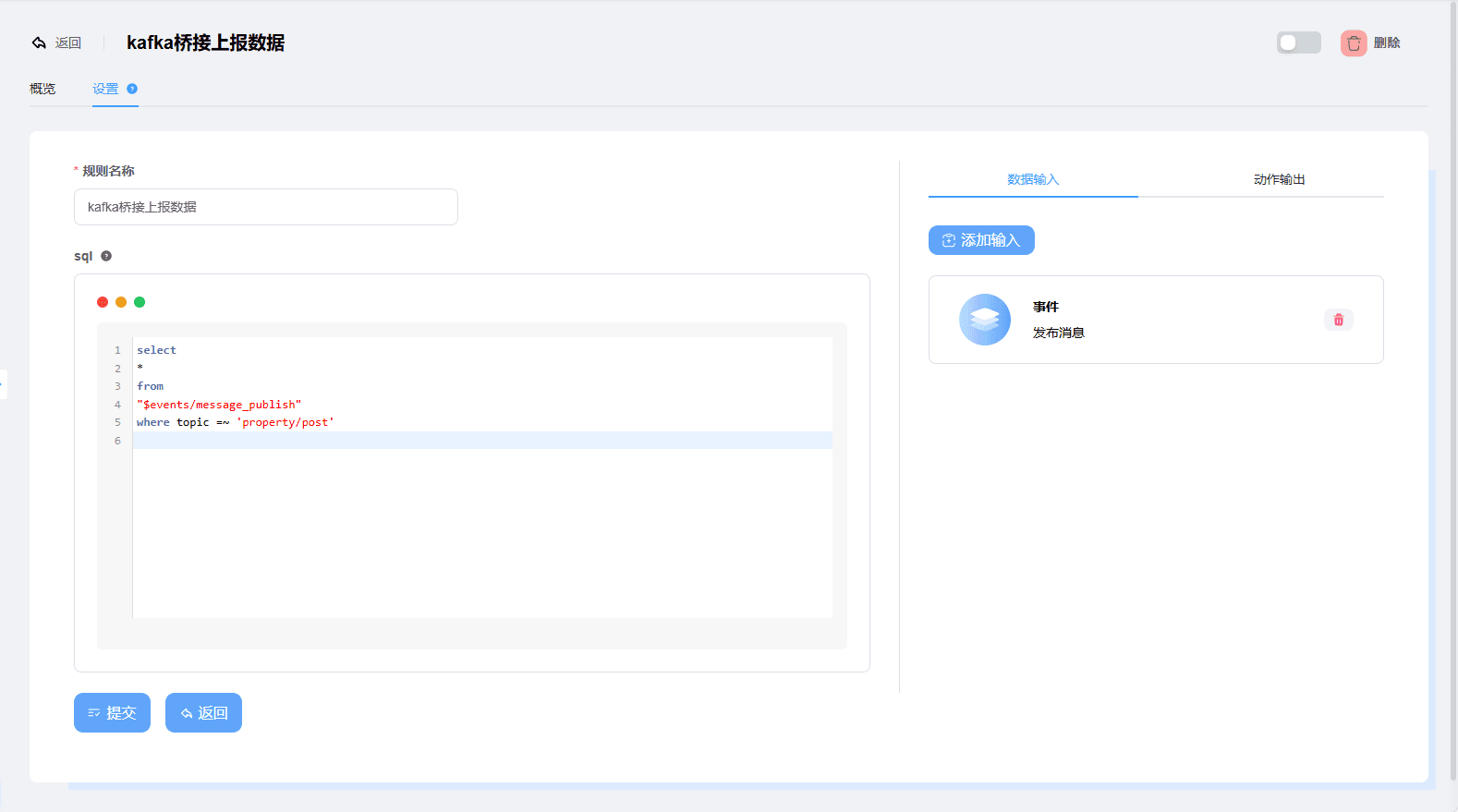
Task: Click the 'topic' word on line 5
Action: [193, 422]
